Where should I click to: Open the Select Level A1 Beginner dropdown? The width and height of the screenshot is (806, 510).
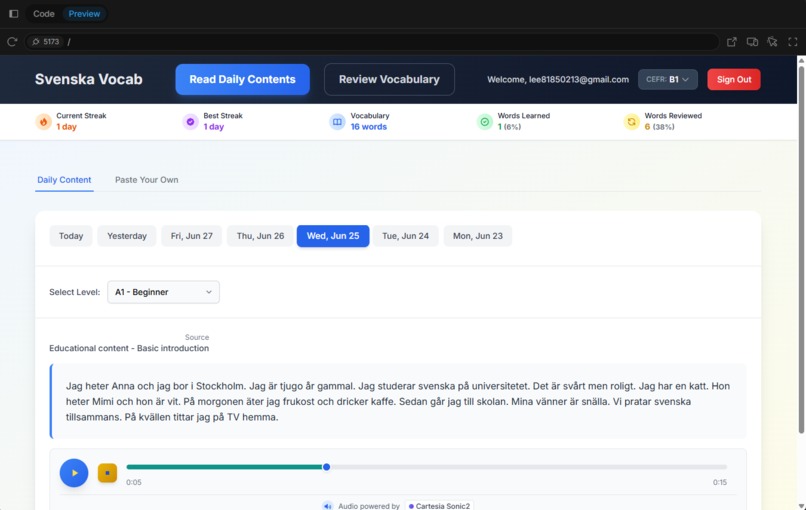click(163, 292)
